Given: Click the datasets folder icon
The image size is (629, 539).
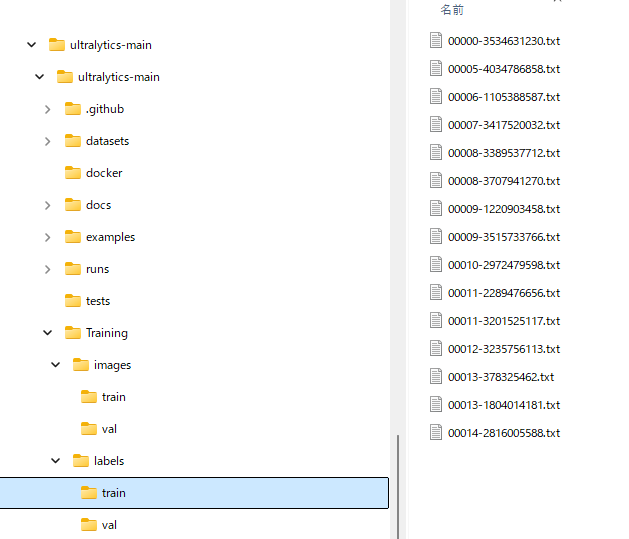Looking at the screenshot, I should 73,141.
